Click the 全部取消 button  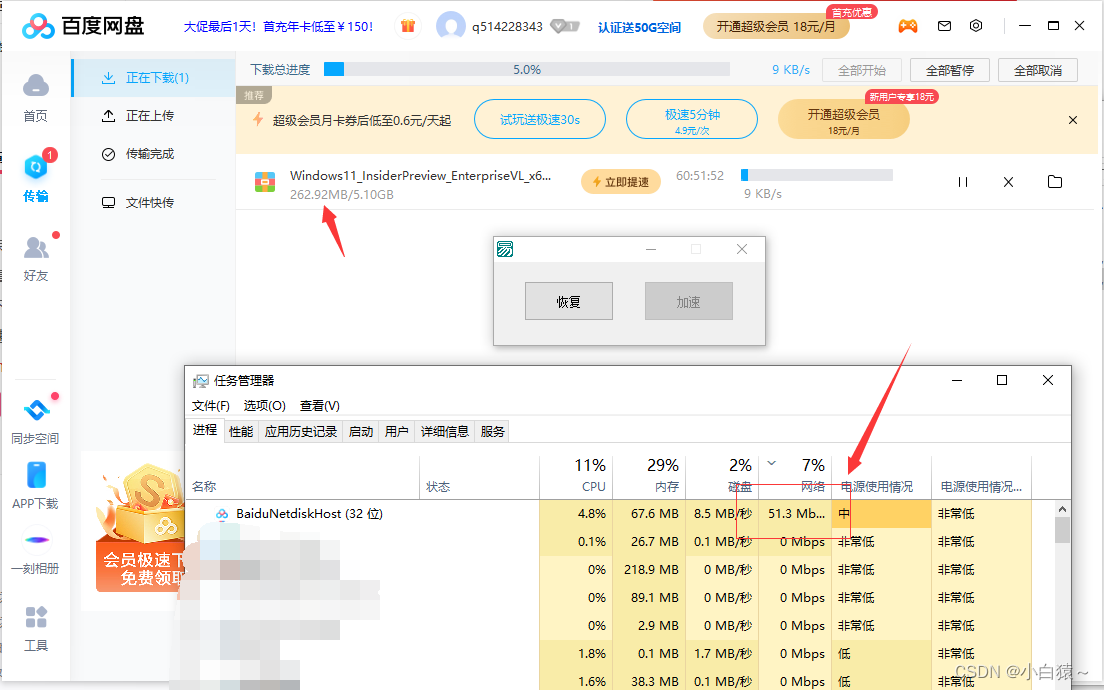1038,70
